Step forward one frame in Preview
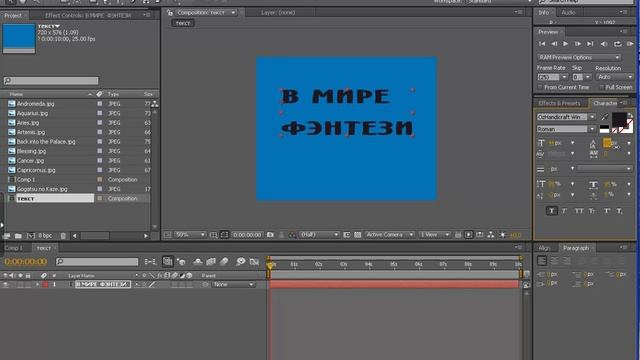640x360 pixels. (x=578, y=44)
